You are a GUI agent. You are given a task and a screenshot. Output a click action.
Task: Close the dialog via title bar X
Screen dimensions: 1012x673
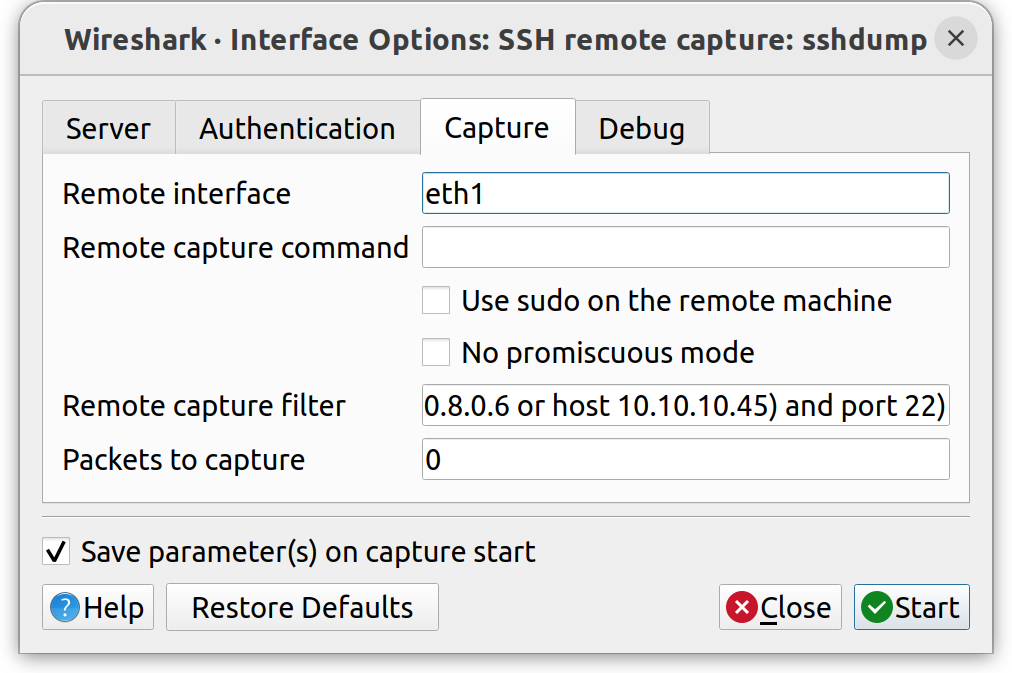coord(956,39)
